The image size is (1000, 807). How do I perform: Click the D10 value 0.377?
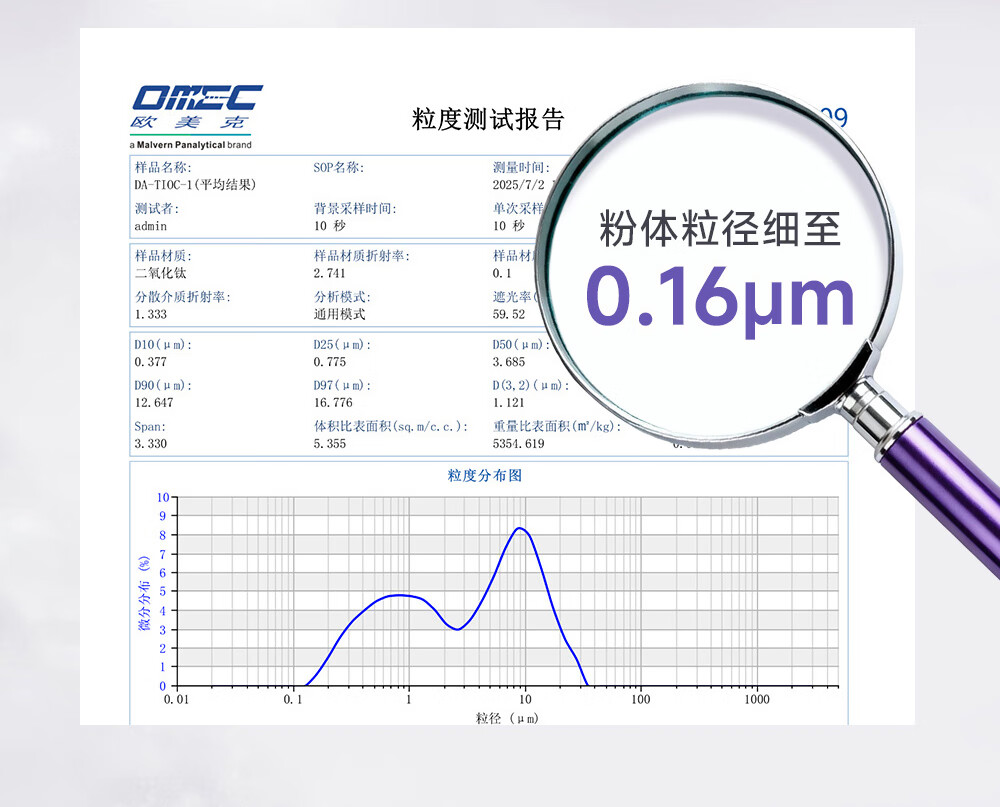pos(151,362)
